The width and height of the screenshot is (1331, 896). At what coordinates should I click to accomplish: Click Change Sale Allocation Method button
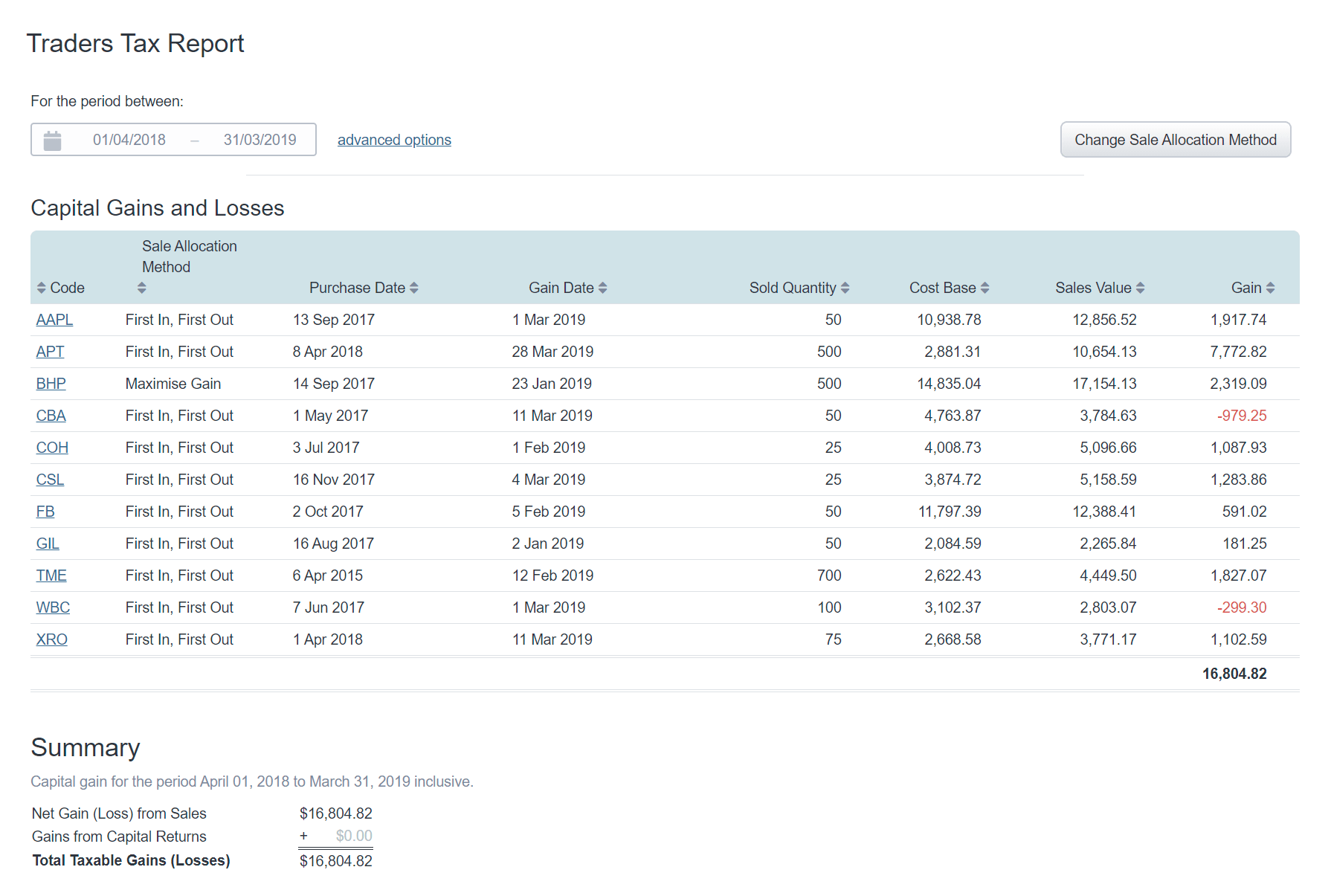[x=1176, y=140]
